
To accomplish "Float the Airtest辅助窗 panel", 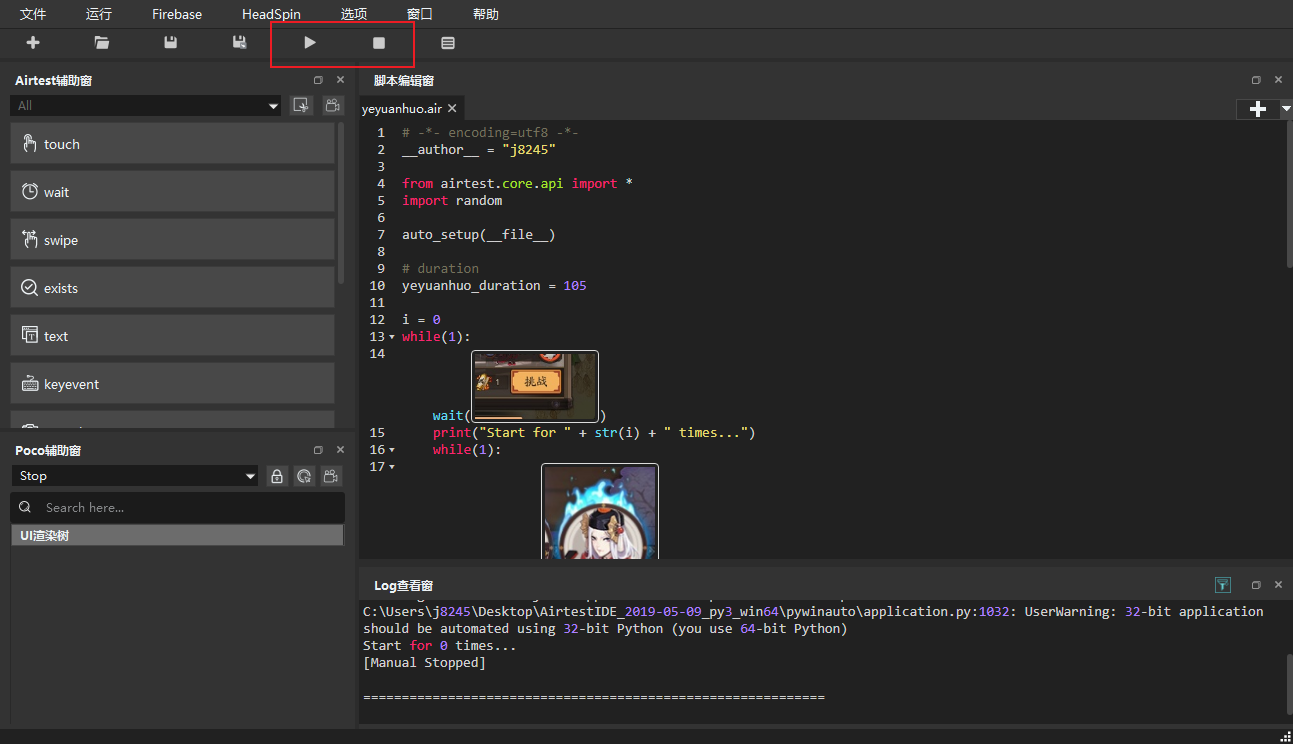I will pyautogui.click(x=318, y=80).
